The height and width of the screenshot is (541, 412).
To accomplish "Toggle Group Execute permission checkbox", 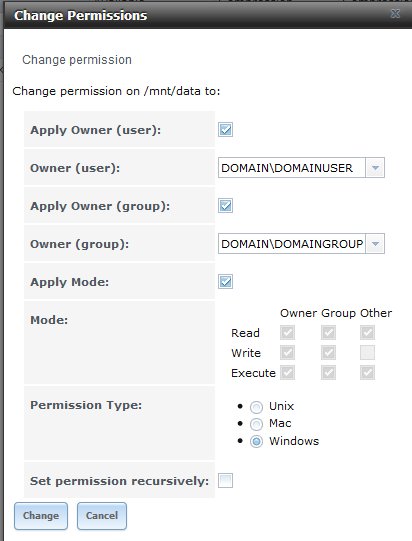I will point(328,373).
